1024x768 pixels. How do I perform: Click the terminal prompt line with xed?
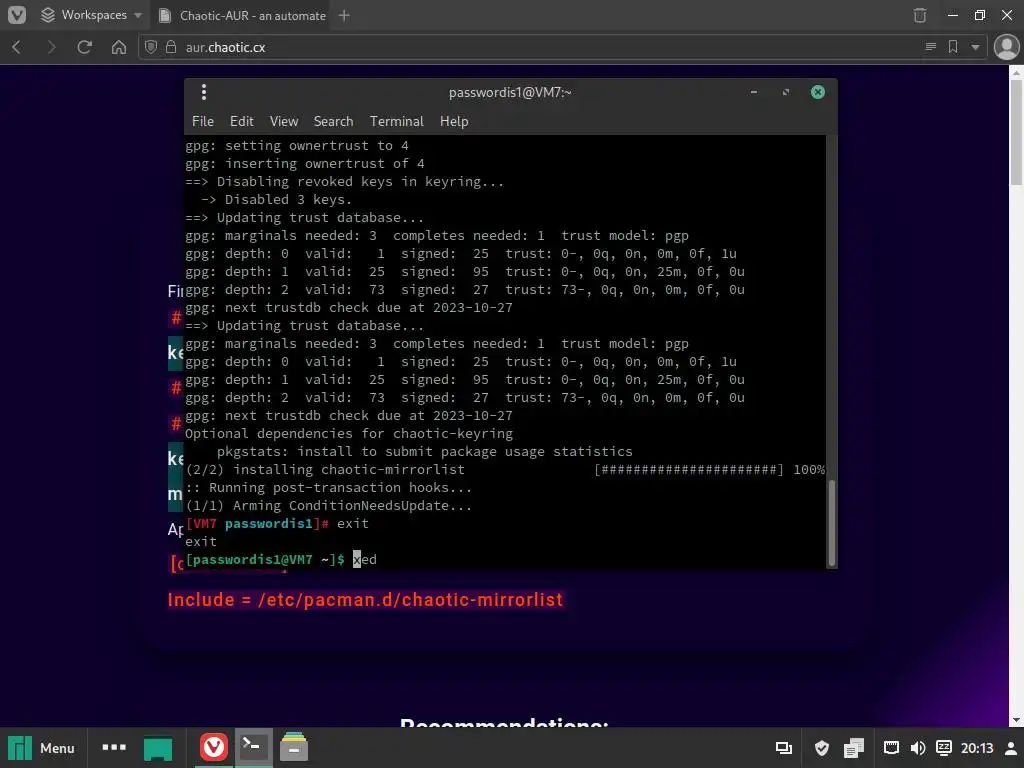tap(281, 560)
